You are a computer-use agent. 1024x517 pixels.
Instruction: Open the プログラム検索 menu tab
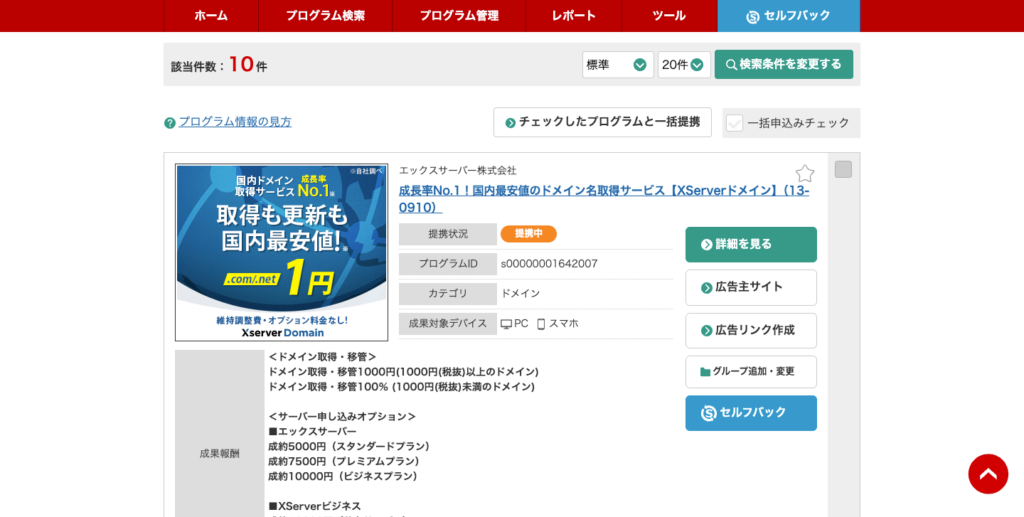pyautogui.click(x=325, y=16)
